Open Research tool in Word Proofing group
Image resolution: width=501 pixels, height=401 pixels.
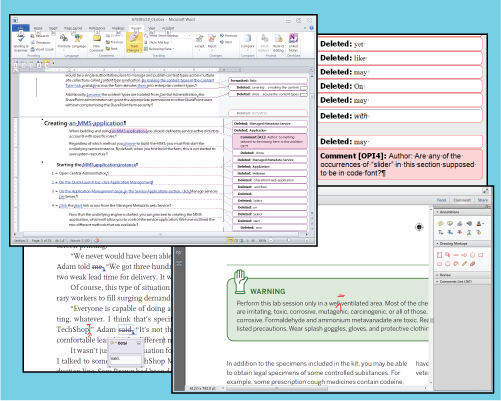pos(40,36)
